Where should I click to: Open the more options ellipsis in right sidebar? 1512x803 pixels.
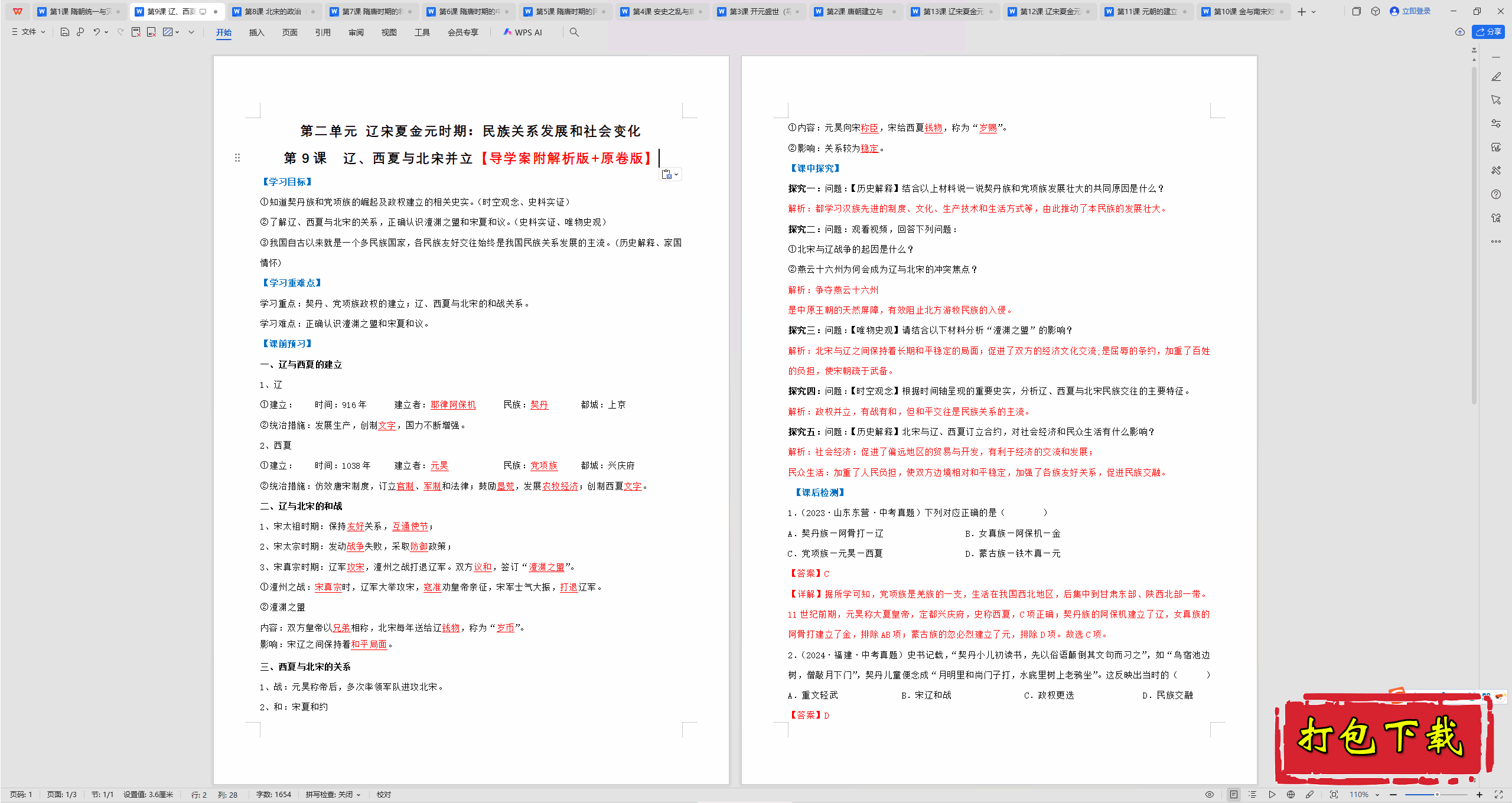[x=1496, y=241]
